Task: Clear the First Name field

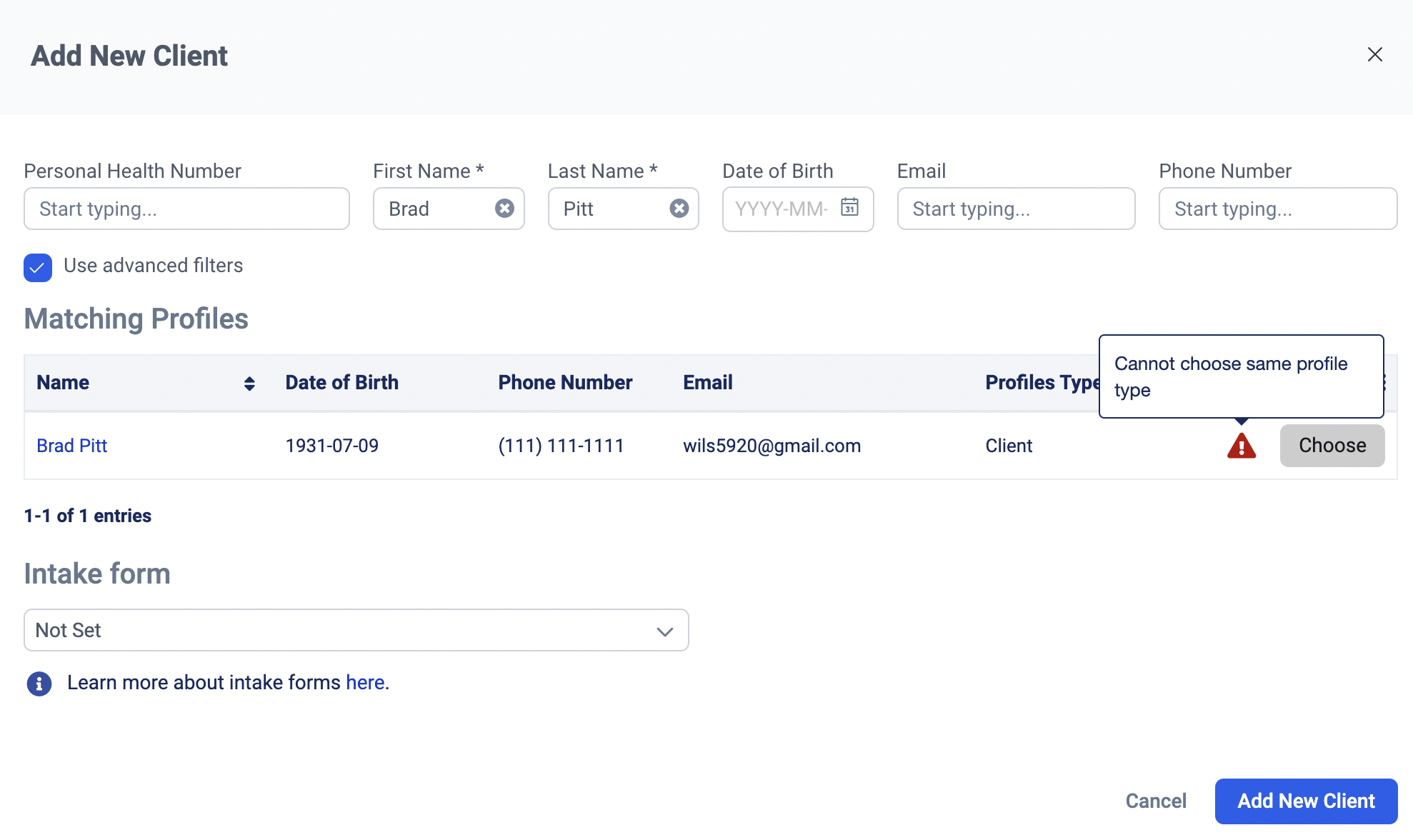Action: click(x=504, y=209)
